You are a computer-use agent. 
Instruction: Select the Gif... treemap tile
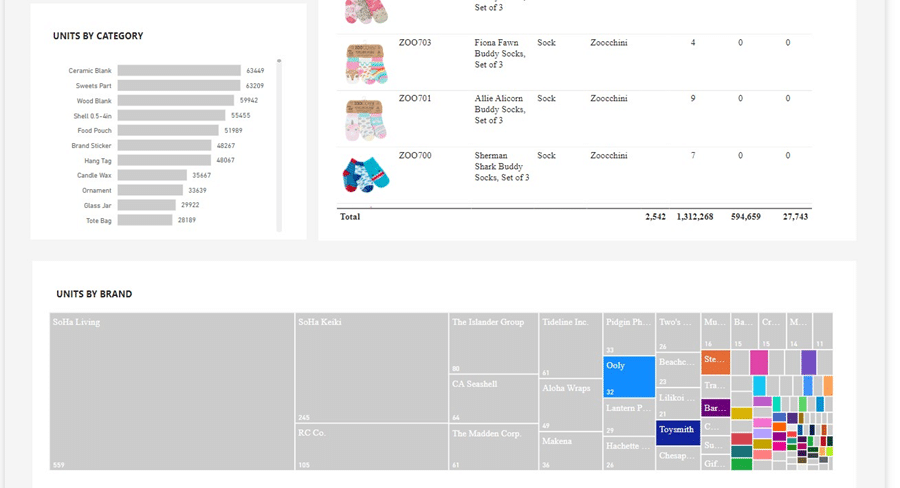pos(716,463)
